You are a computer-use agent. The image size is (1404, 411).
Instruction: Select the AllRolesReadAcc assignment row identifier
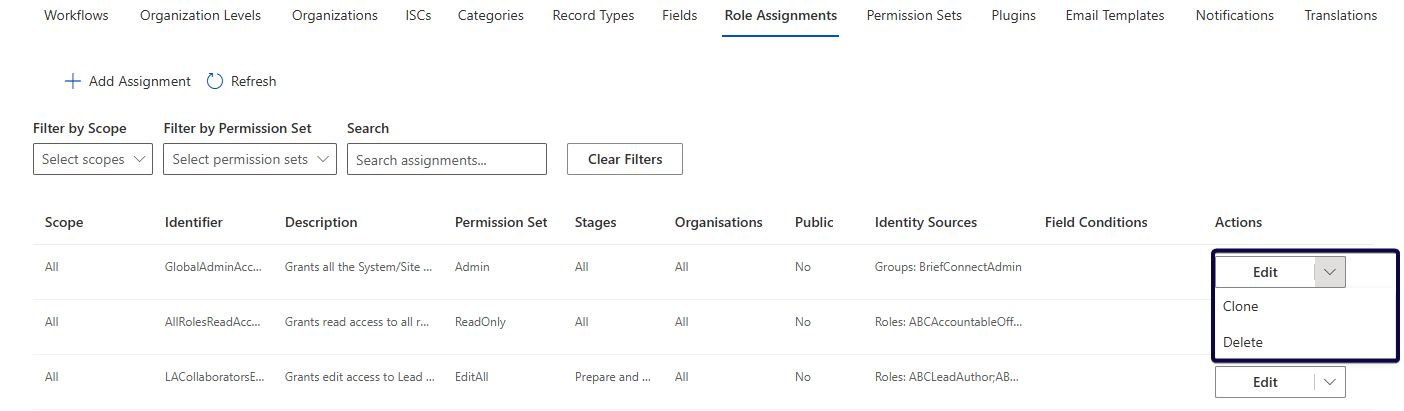point(213,322)
